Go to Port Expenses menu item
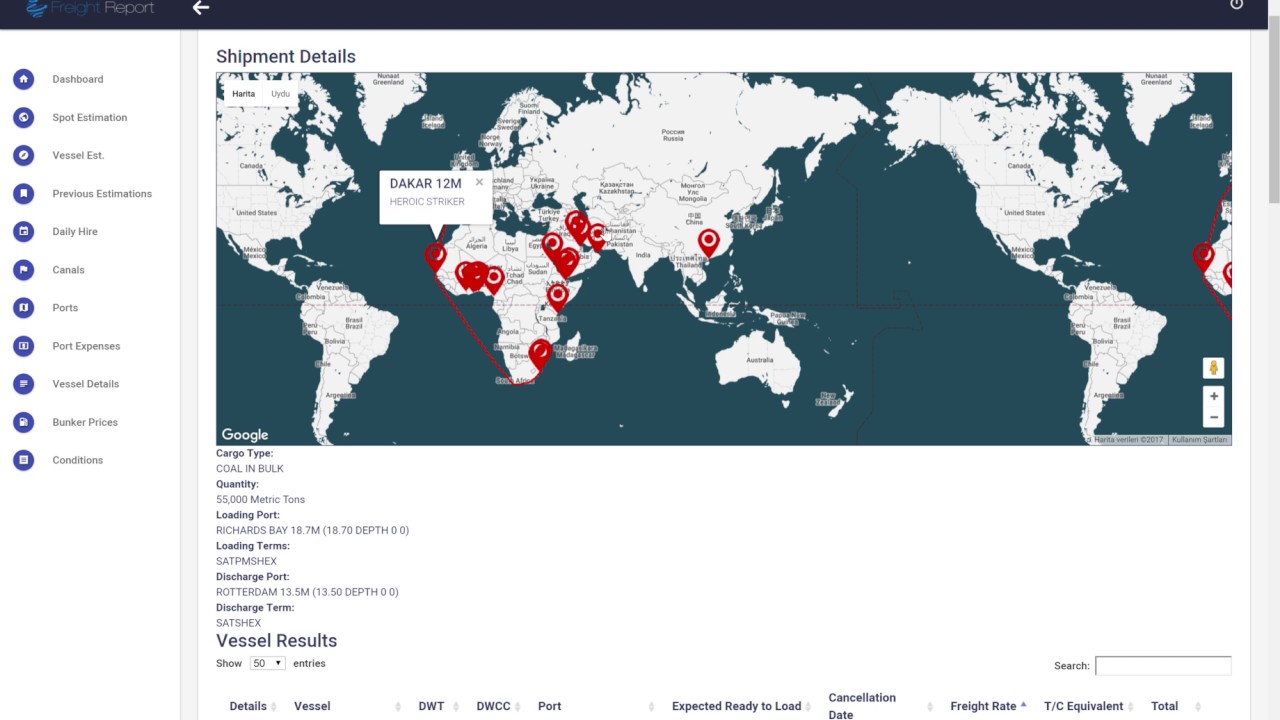 (86, 346)
